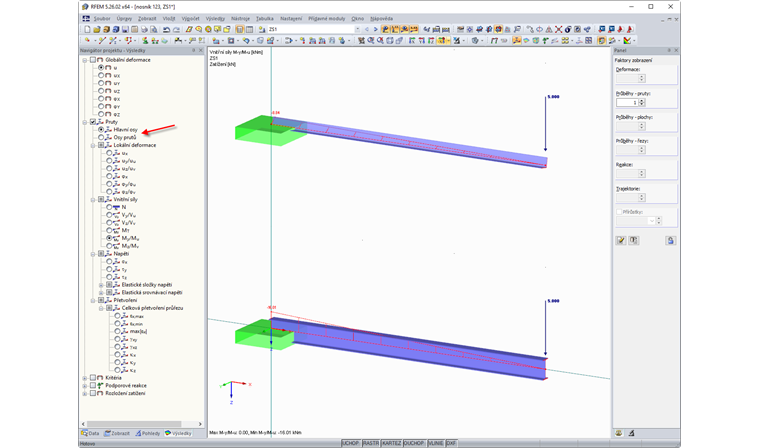Click the new node tool icon
This screenshot has height=448, width=760.
coord(87,40)
